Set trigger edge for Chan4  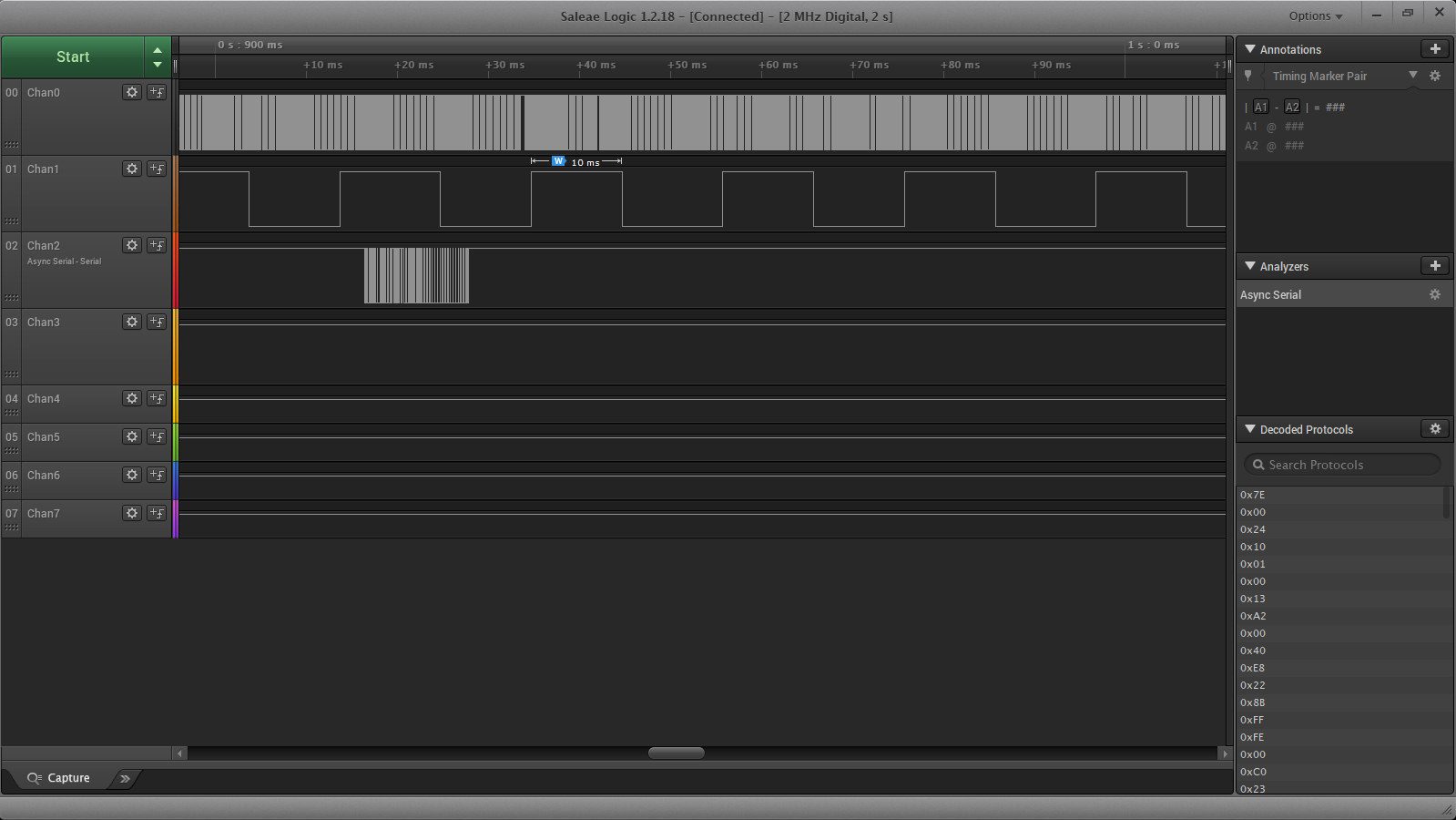click(x=157, y=398)
